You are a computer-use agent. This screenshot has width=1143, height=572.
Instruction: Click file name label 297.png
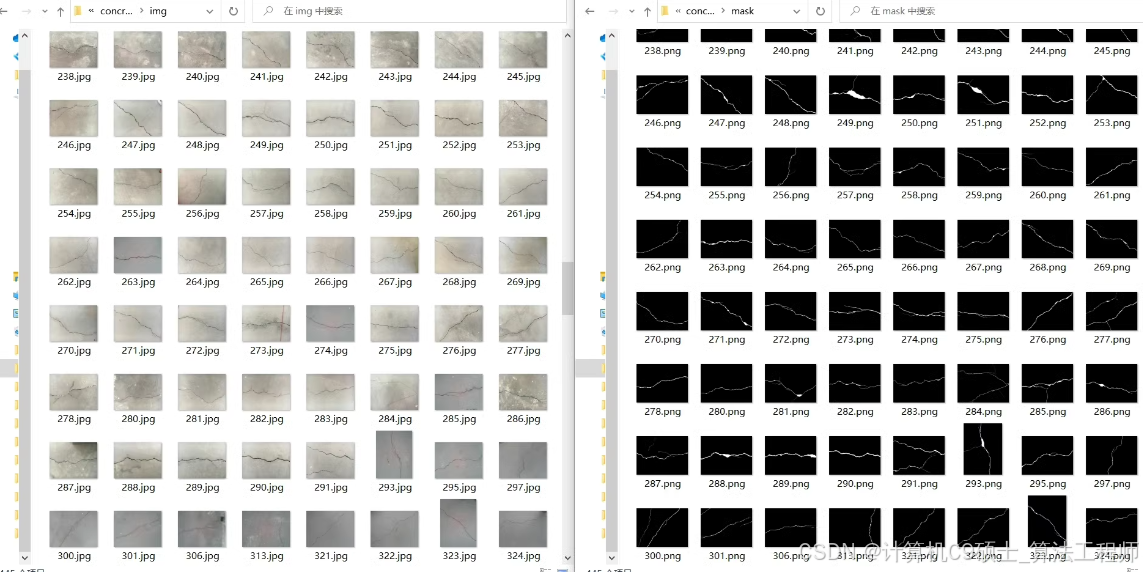(x=1112, y=484)
